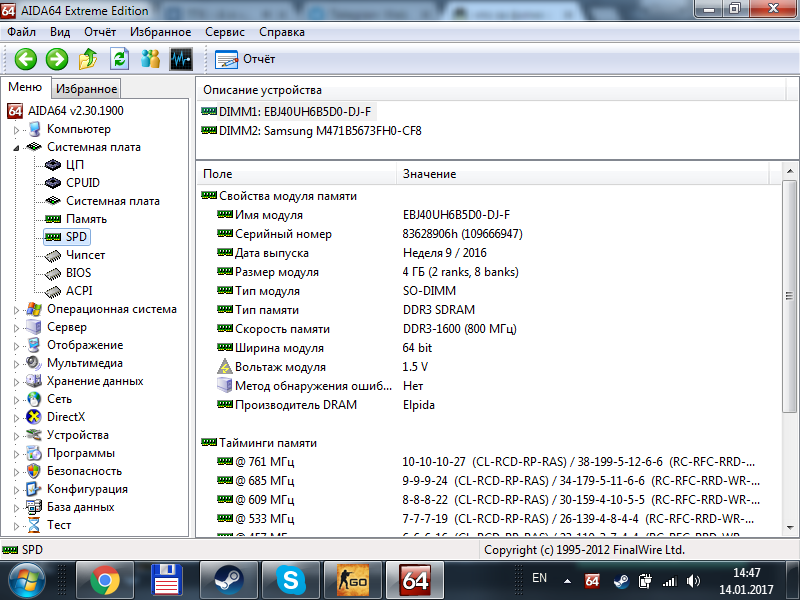
Task: Click the scroll-up arrow of details pane
Action: click(x=789, y=171)
